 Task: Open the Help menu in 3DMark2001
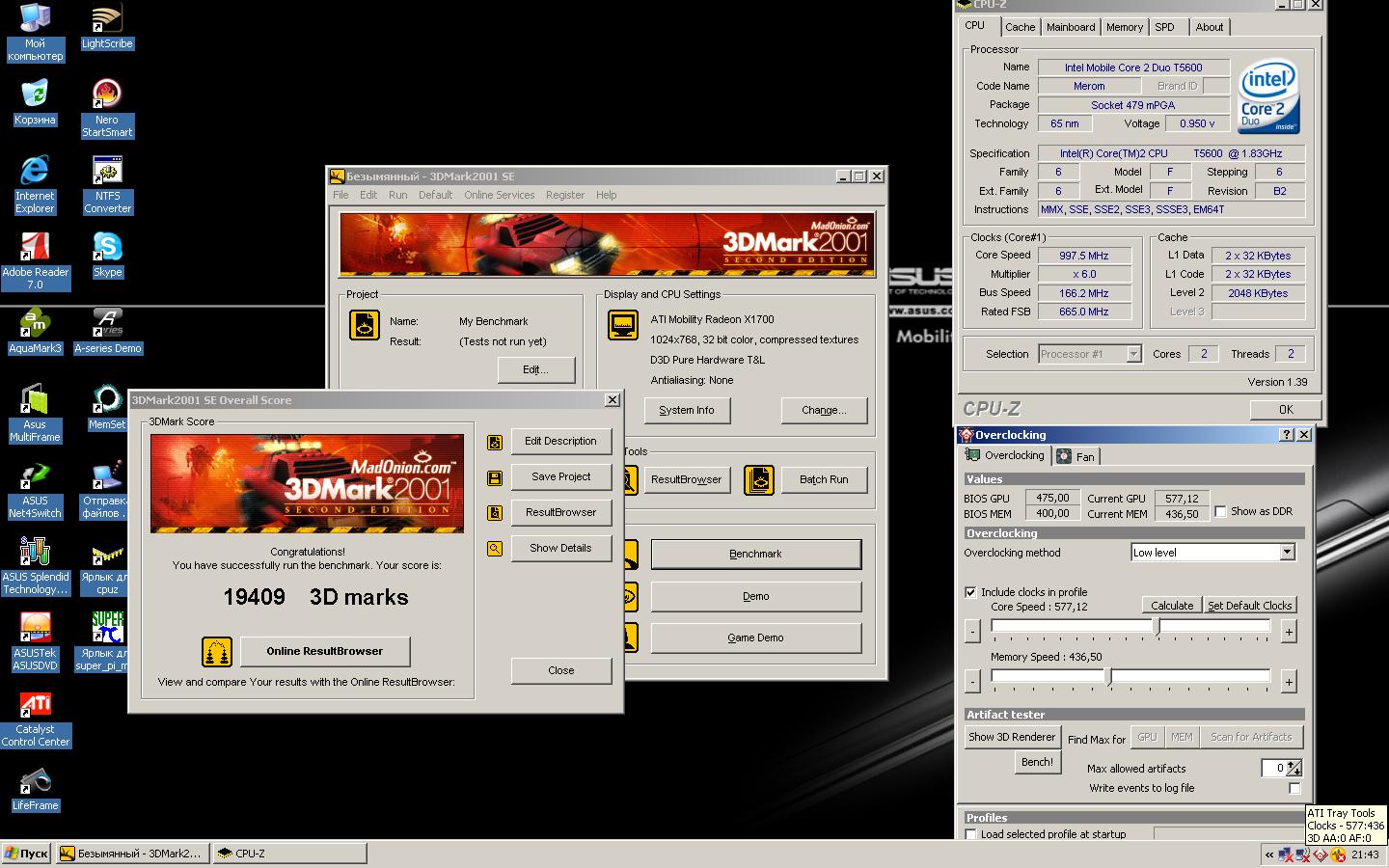coord(606,195)
